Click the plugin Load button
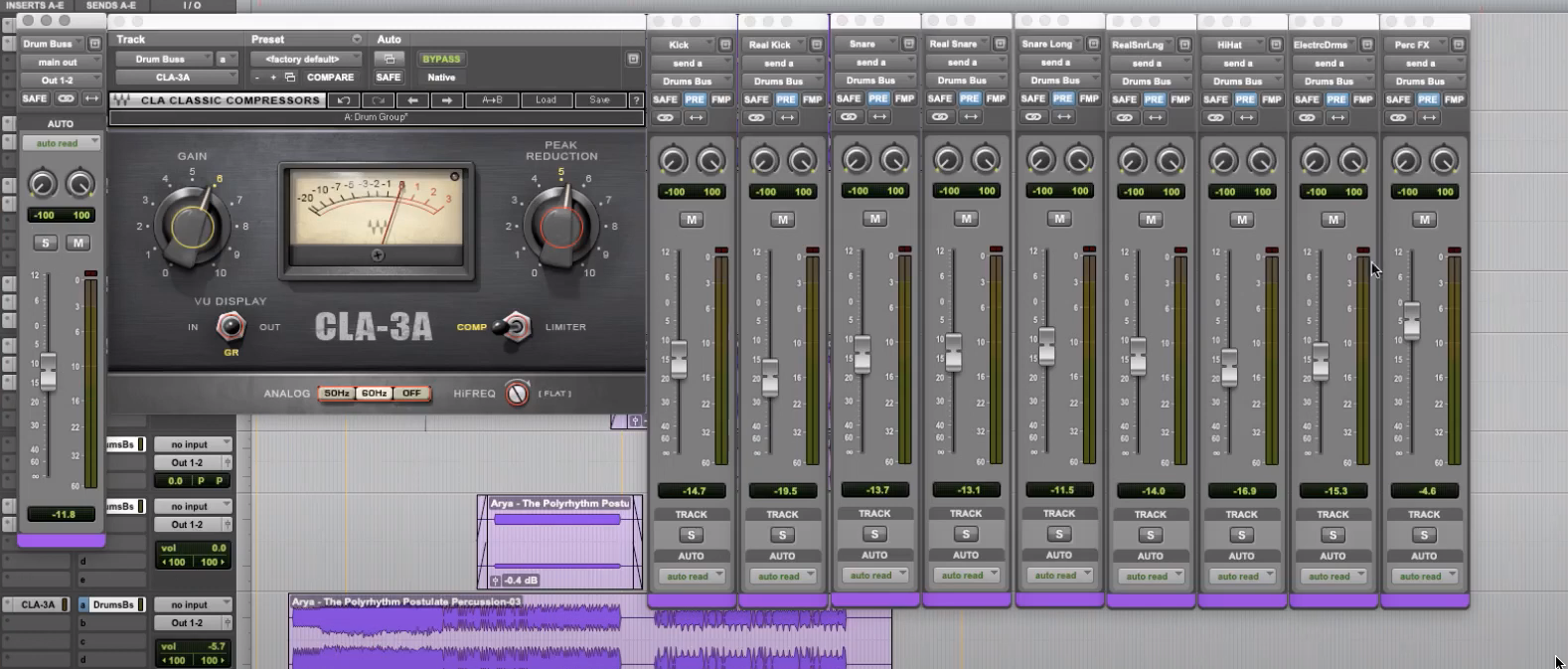 coord(547,100)
